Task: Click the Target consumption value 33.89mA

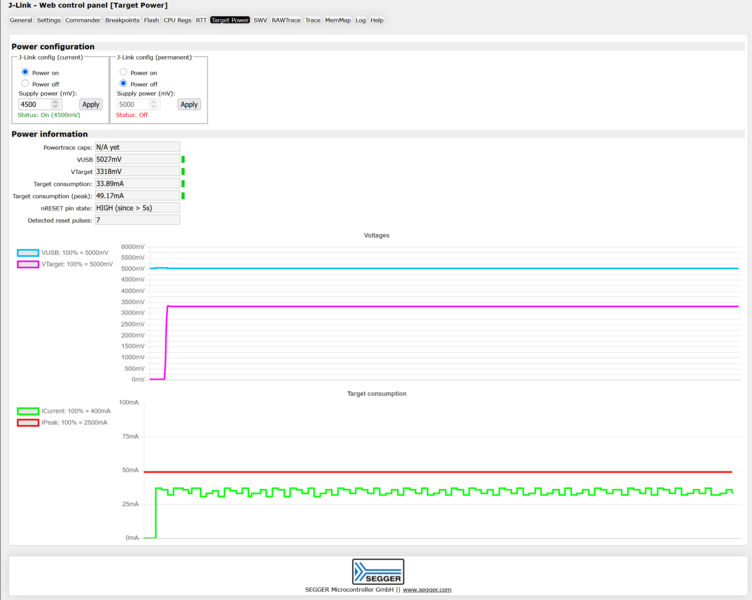Action: click(x=137, y=184)
